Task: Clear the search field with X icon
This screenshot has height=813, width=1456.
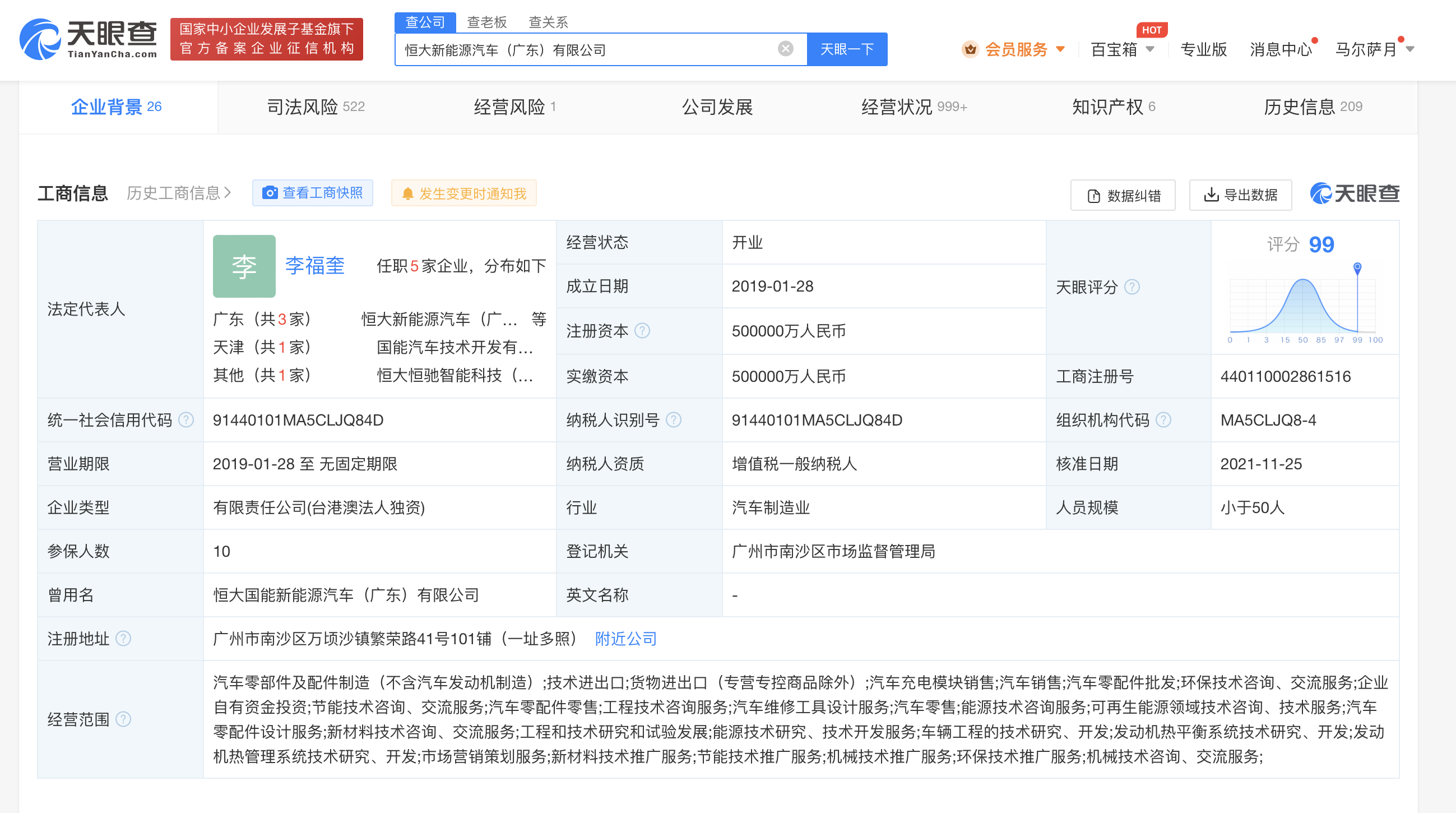Action: (785, 49)
